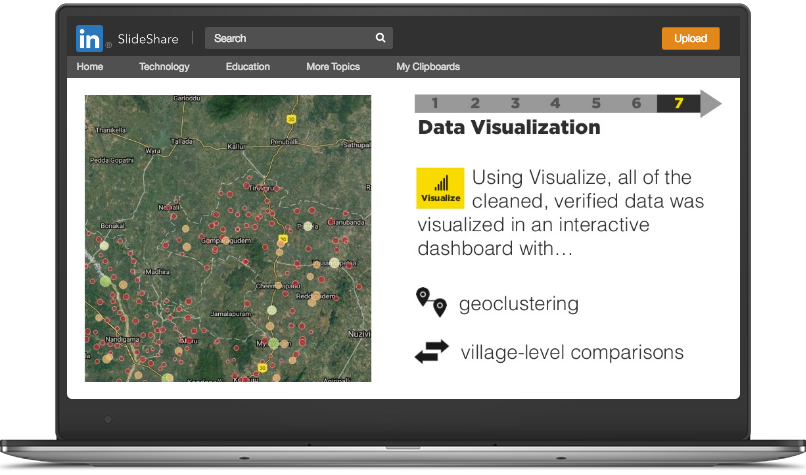Open the SlideShare home link
806x475 pixels.
148,39
